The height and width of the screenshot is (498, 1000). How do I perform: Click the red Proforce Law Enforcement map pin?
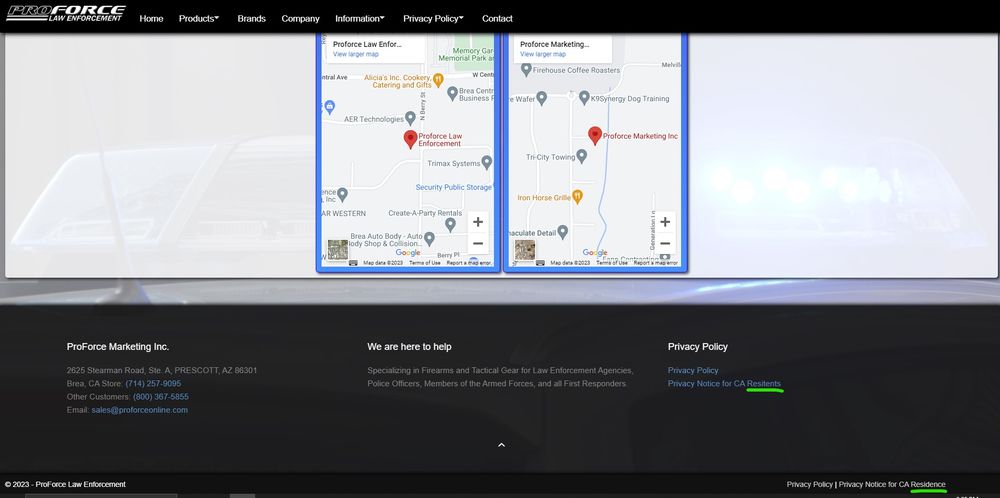coord(410,139)
